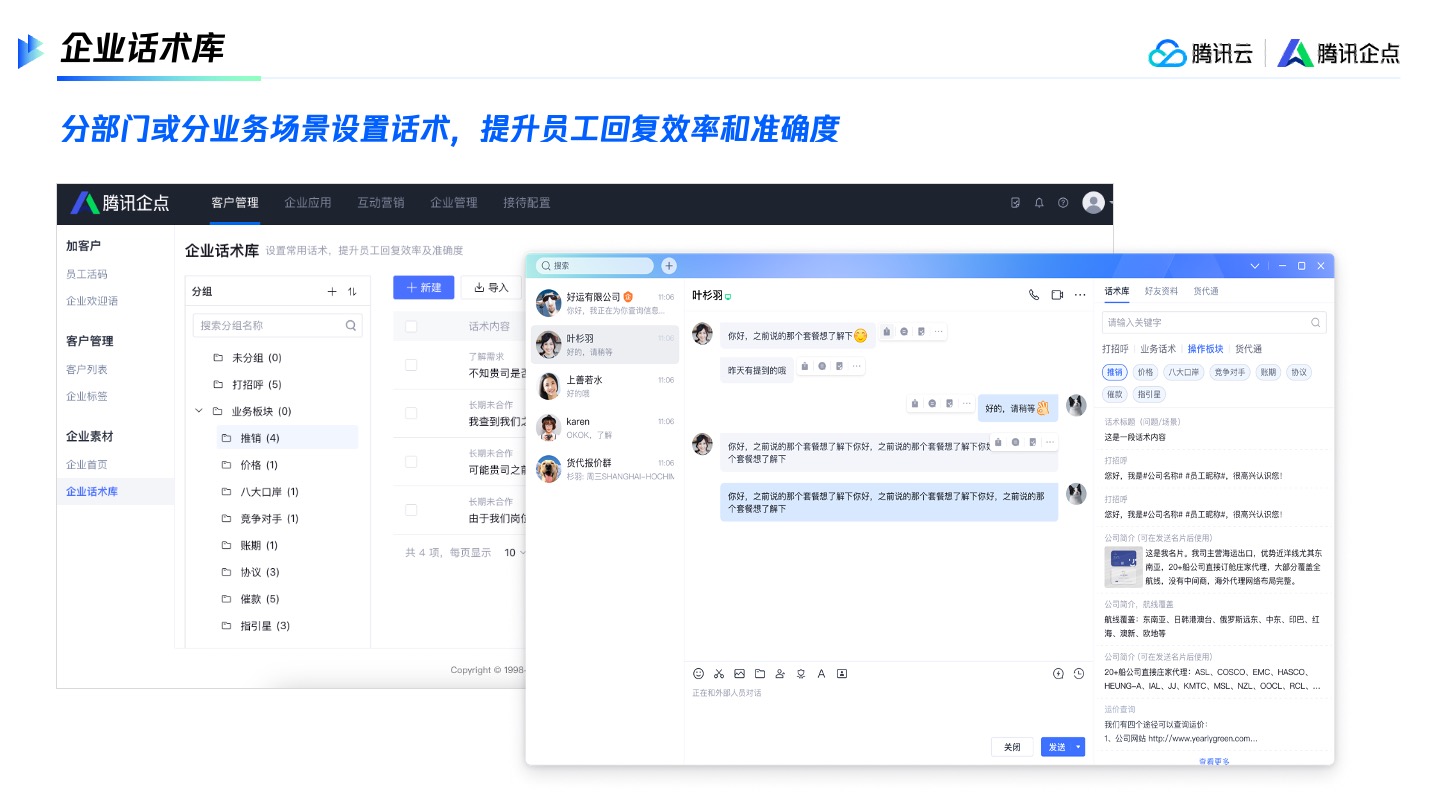
Task: Switch to 互动营销 in the top nav
Action: (381, 203)
